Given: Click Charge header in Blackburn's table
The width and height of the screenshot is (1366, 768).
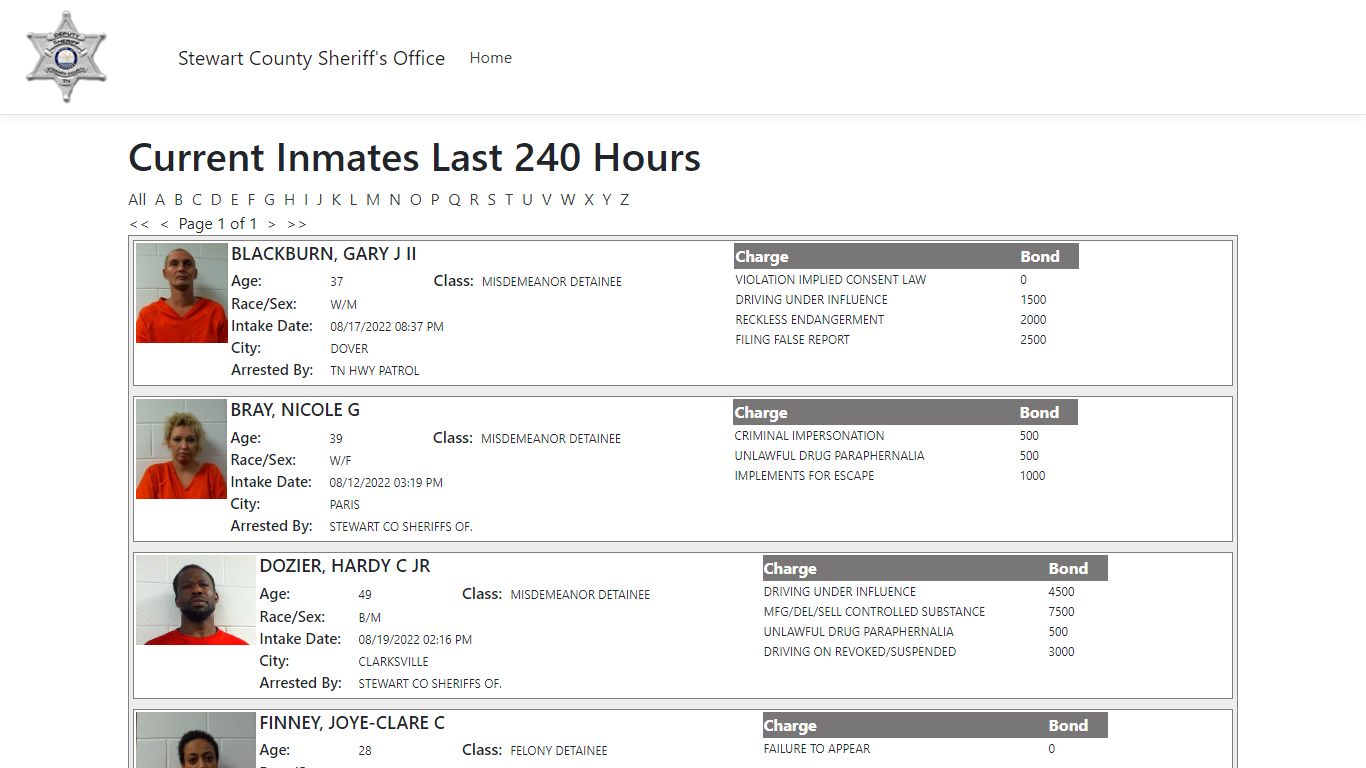Looking at the screenshot, I should tap(762, 257).
